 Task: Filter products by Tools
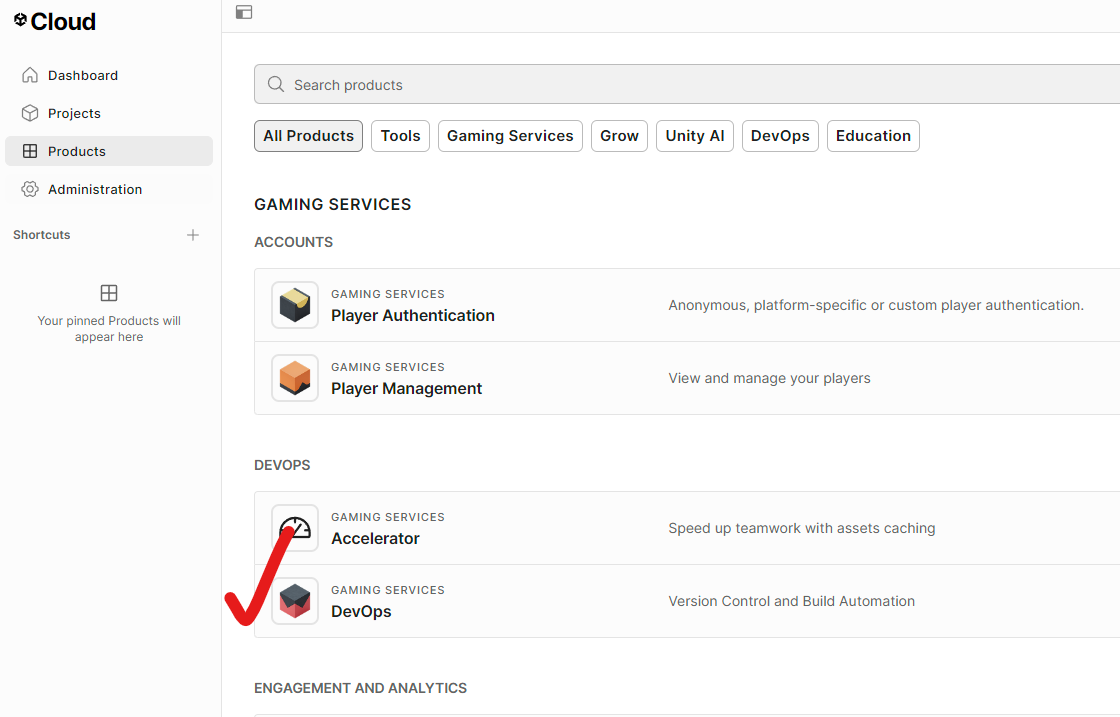pyautogui.click(x=401, y=136)
